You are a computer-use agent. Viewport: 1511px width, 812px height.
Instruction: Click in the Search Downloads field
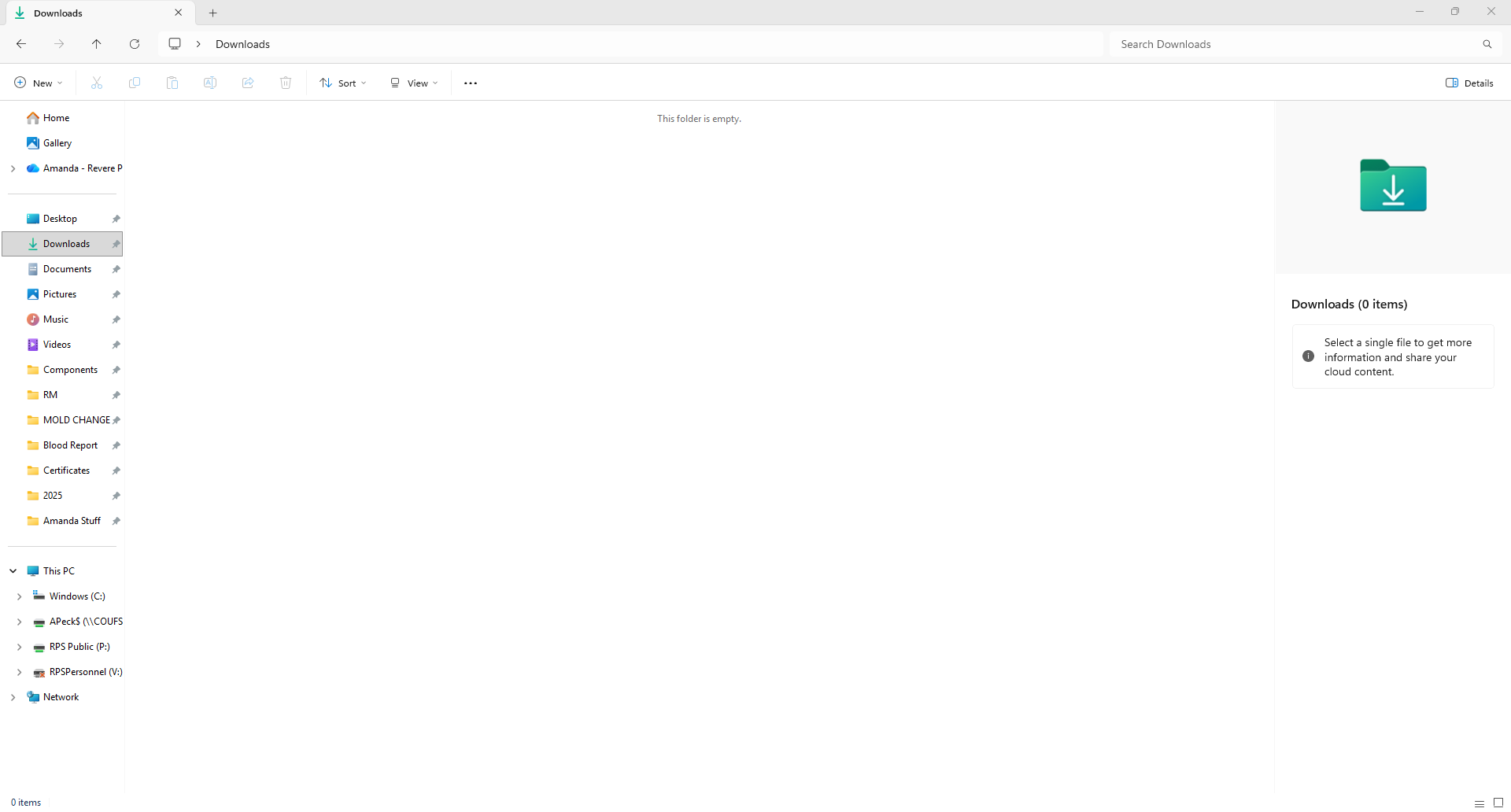(x=1291, y=44)
